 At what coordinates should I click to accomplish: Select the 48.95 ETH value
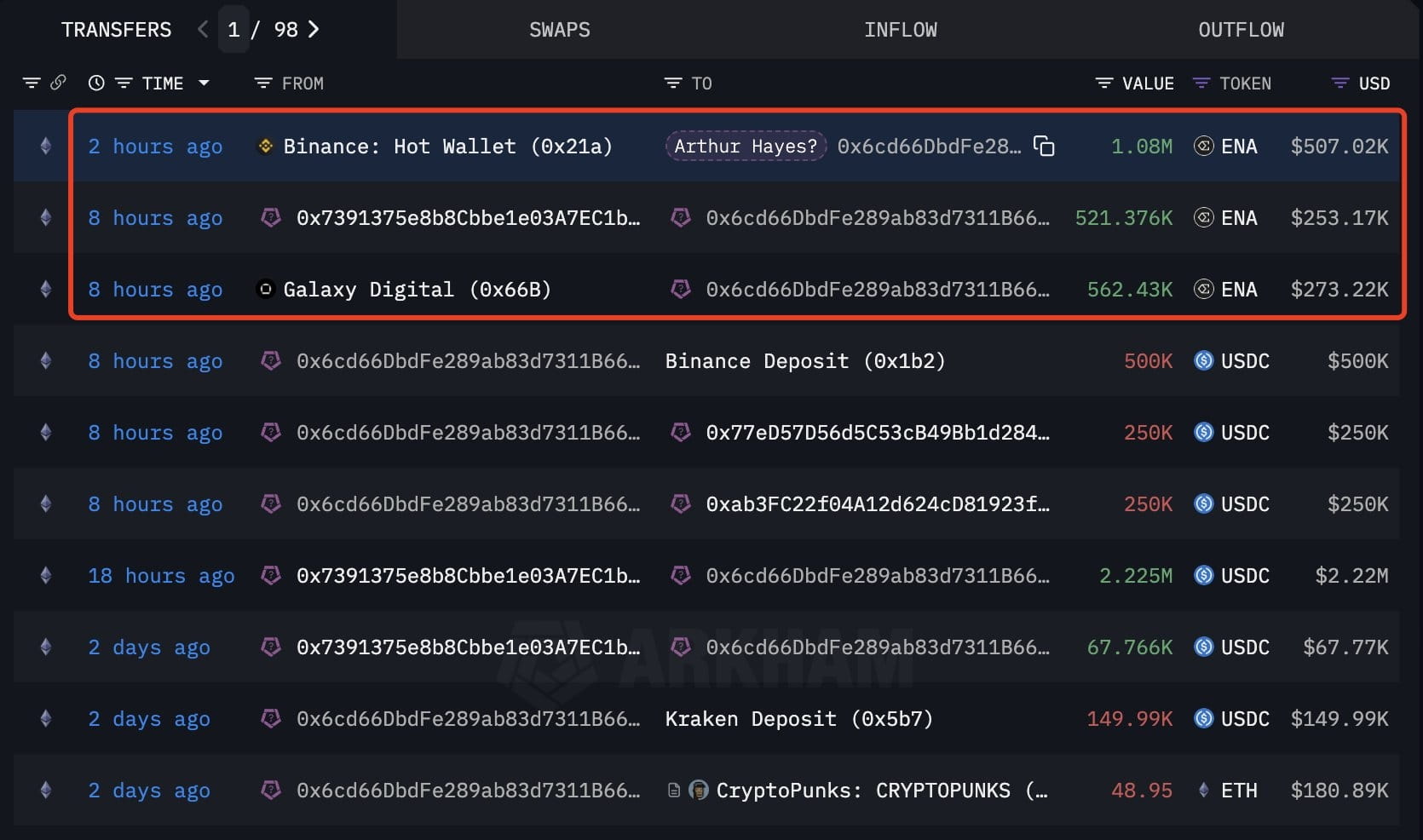(1142, 791)
